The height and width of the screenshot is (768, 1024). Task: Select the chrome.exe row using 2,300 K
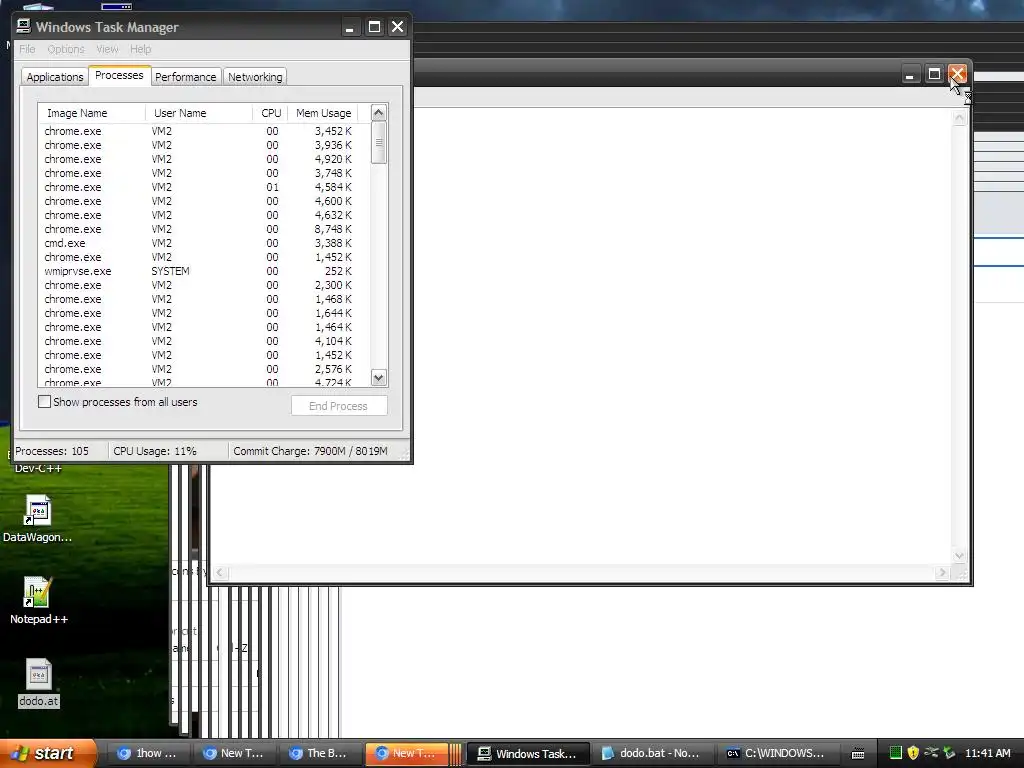click(x=204, y=285)
